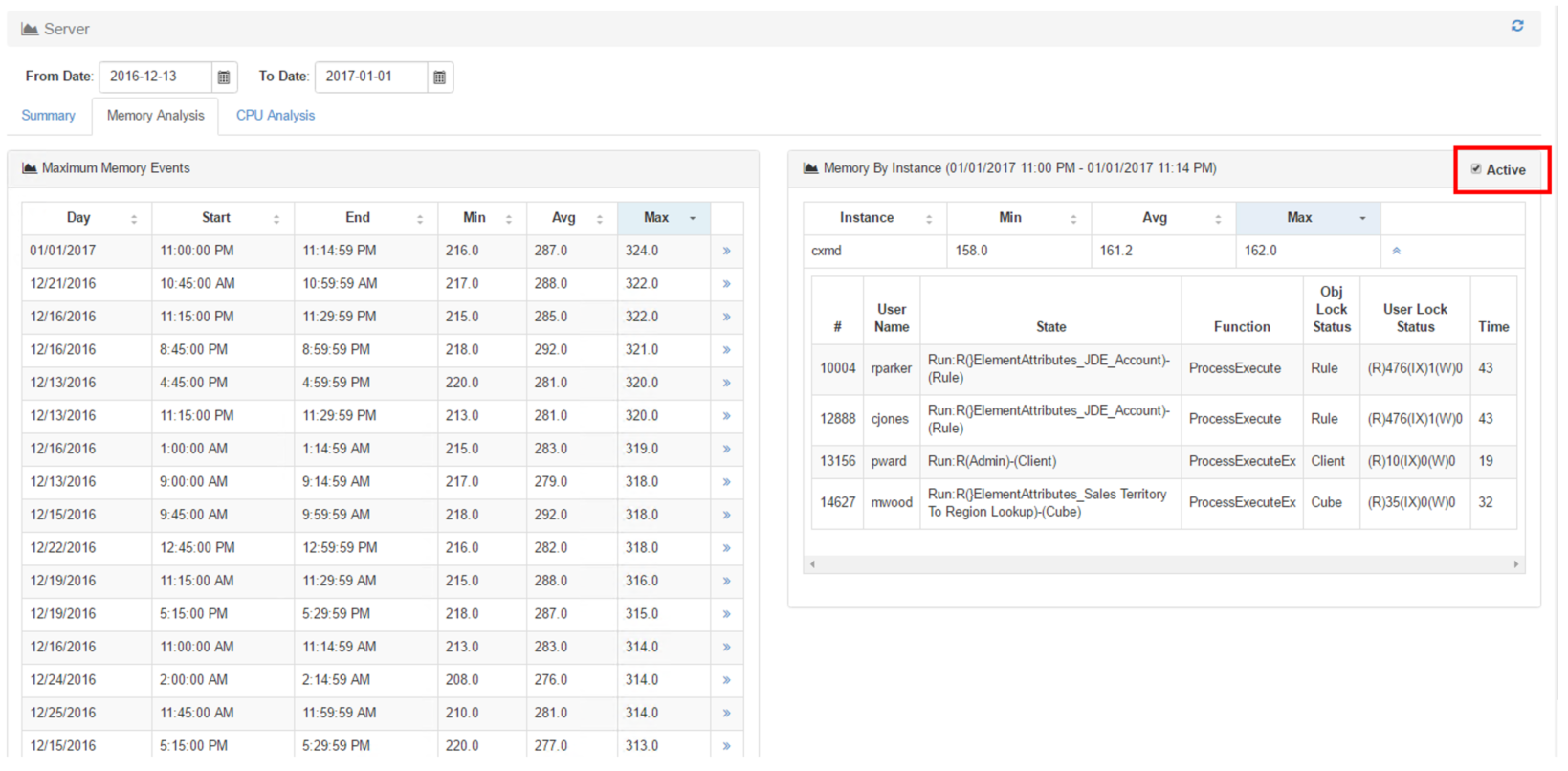Click thread number 13156 cell

click(x=838, y=461)
